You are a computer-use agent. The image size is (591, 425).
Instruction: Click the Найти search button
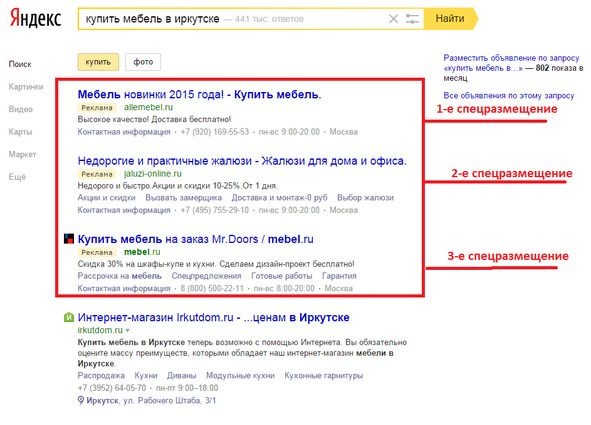pos(450,19)
